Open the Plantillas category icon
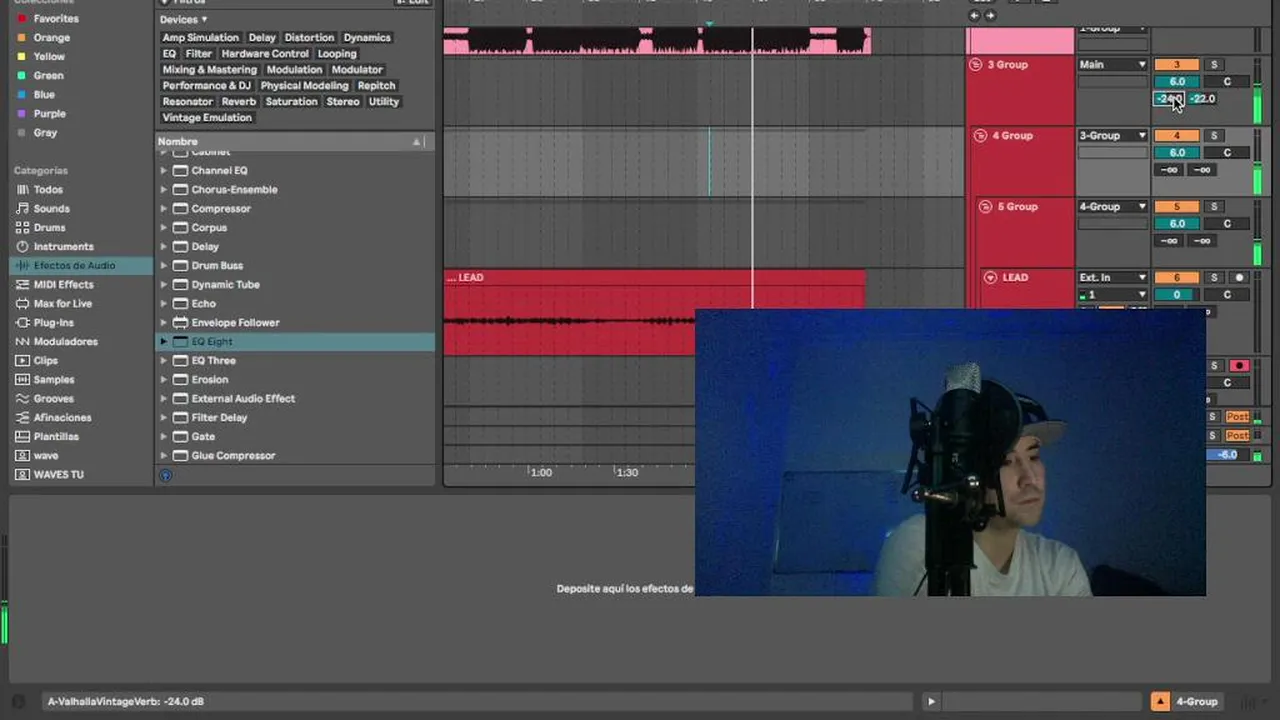Image resolution: width=1280 pixels, height=720 pixels. [x=22, y=437]
